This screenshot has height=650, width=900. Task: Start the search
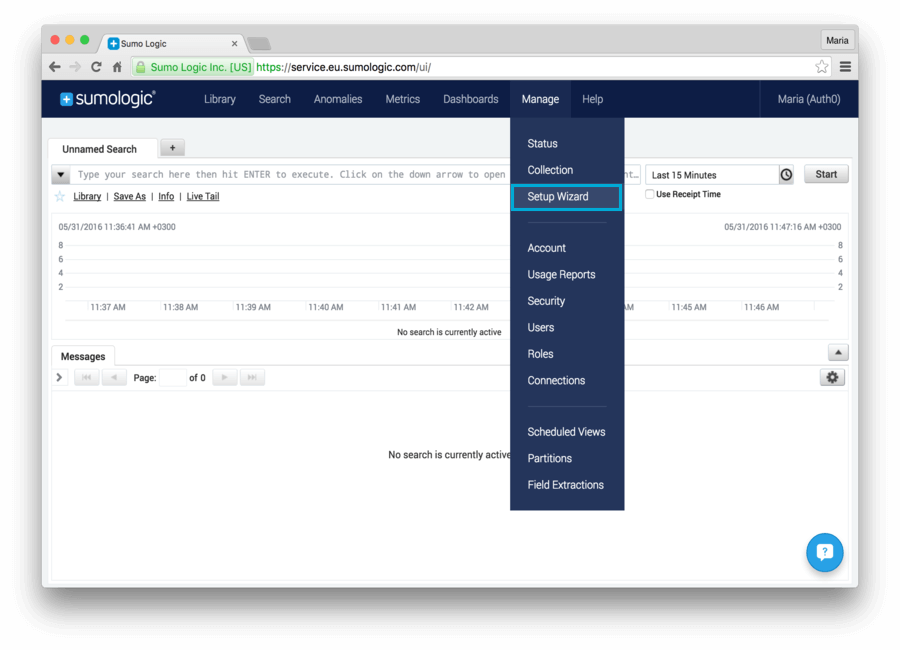826,174
